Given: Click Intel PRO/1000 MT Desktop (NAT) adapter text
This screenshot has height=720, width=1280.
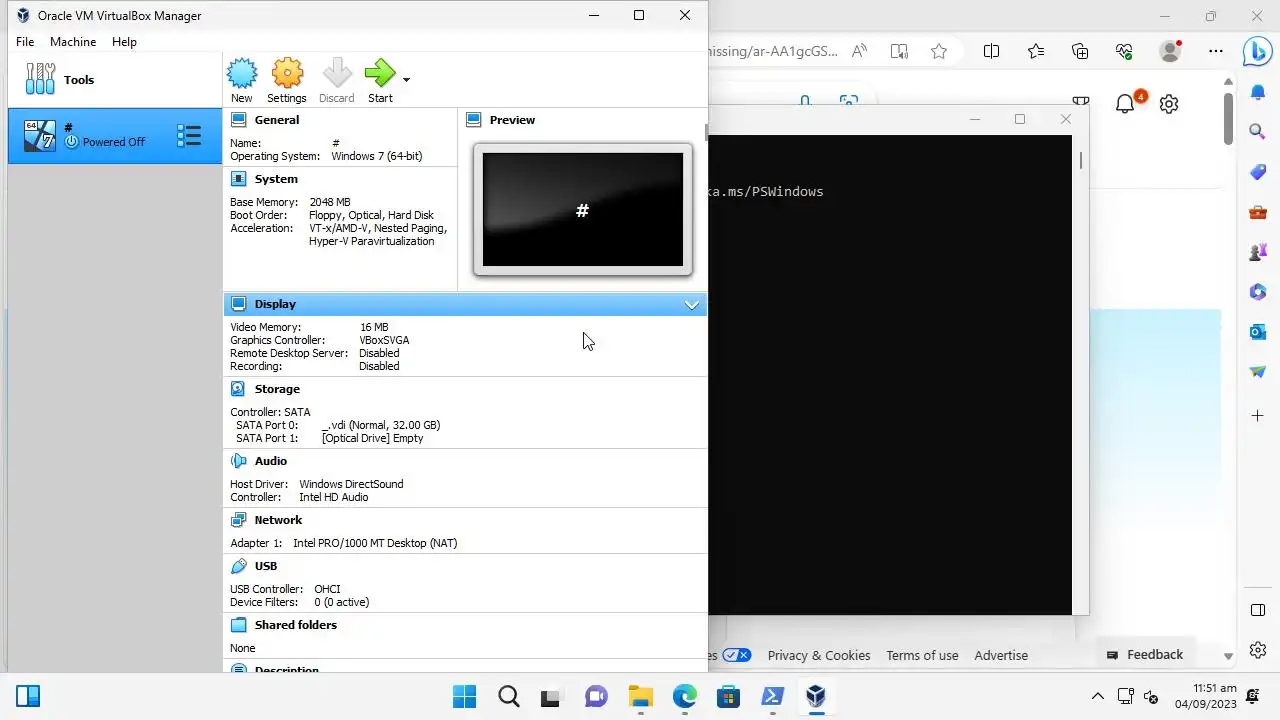Looking at the screenshot, I should point(375,543).
